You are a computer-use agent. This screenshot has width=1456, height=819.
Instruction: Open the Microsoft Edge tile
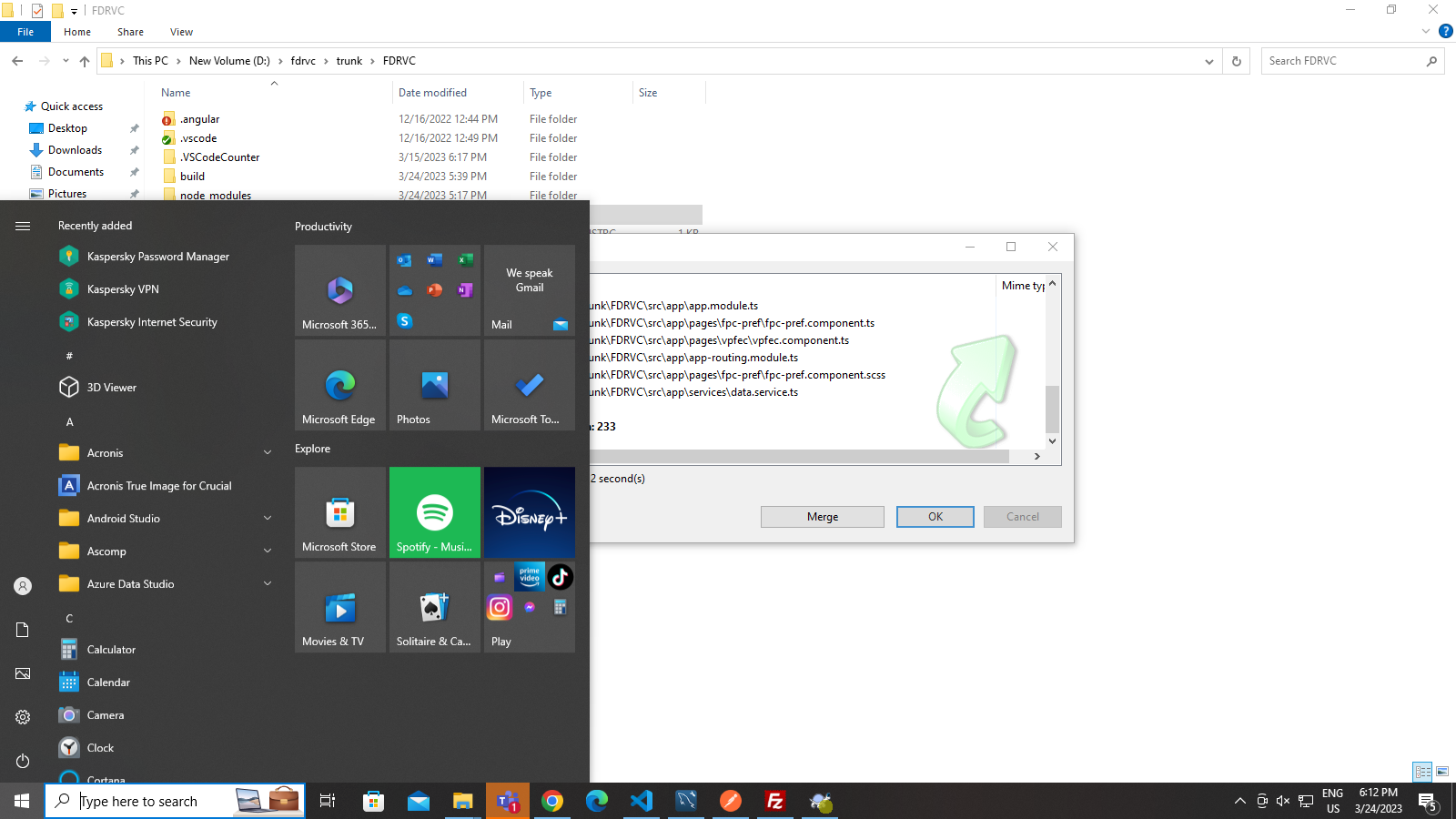click(339, 385)
